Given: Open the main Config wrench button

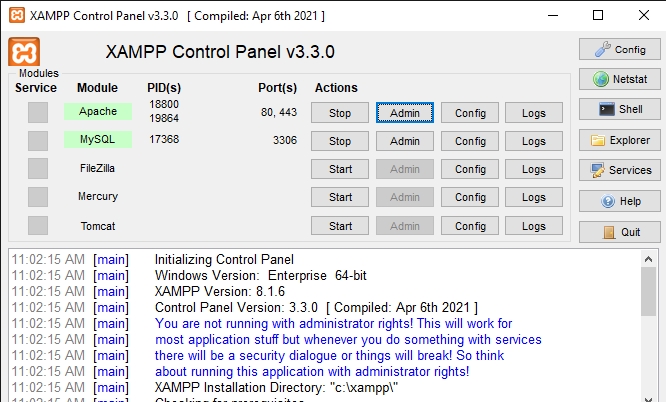Looking at the screenshot, I should [620, 49].
